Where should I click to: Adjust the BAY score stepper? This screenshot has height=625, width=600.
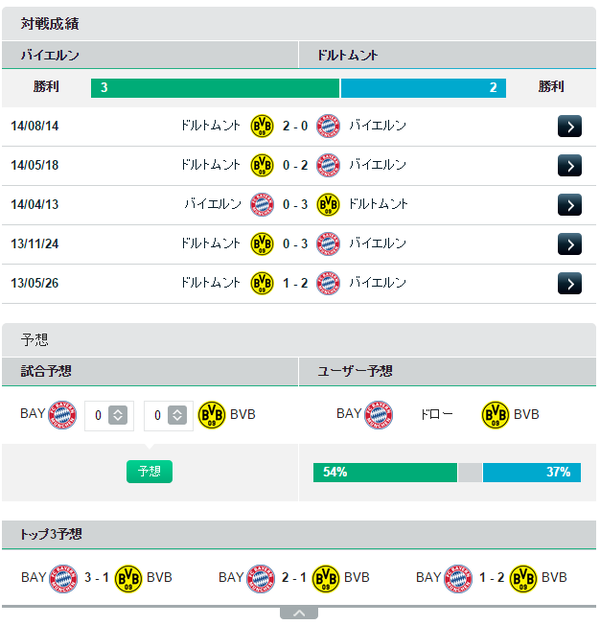(x=118, y=416)
